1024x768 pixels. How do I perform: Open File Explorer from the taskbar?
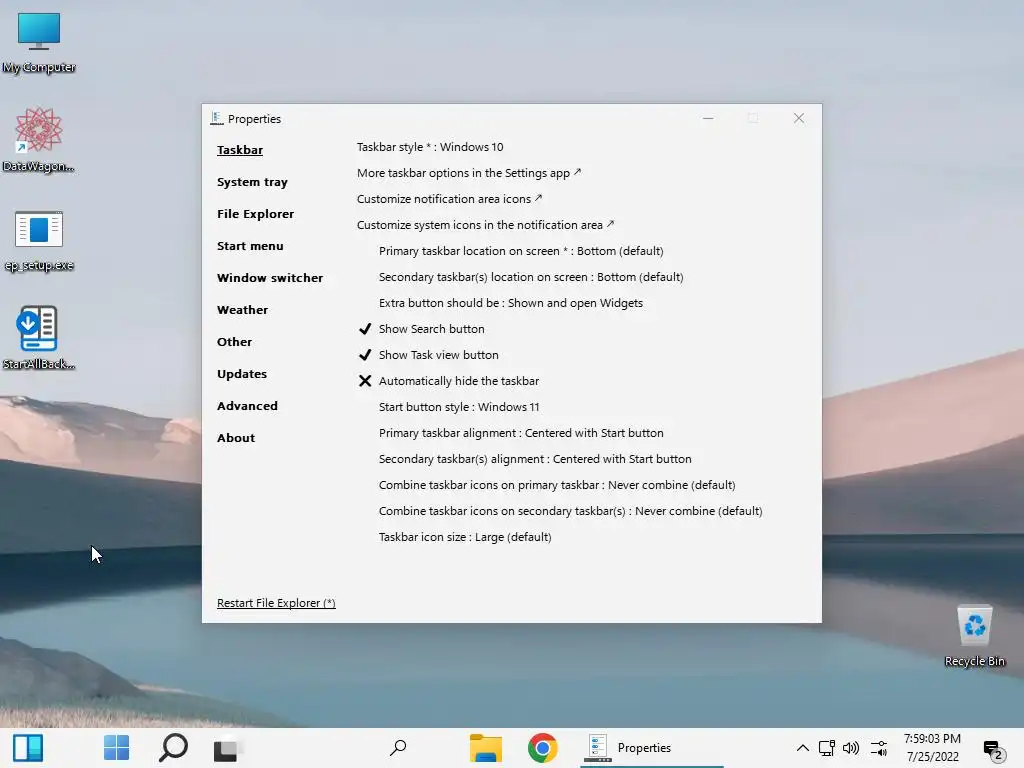485,748
